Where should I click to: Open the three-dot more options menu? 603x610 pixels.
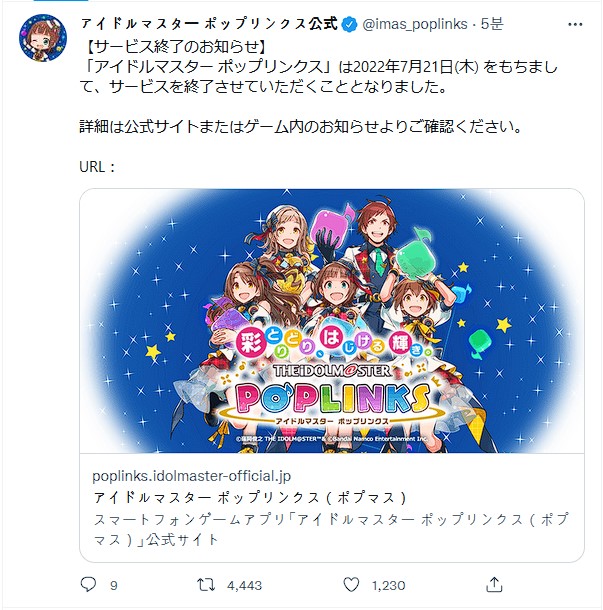(575, 25)
